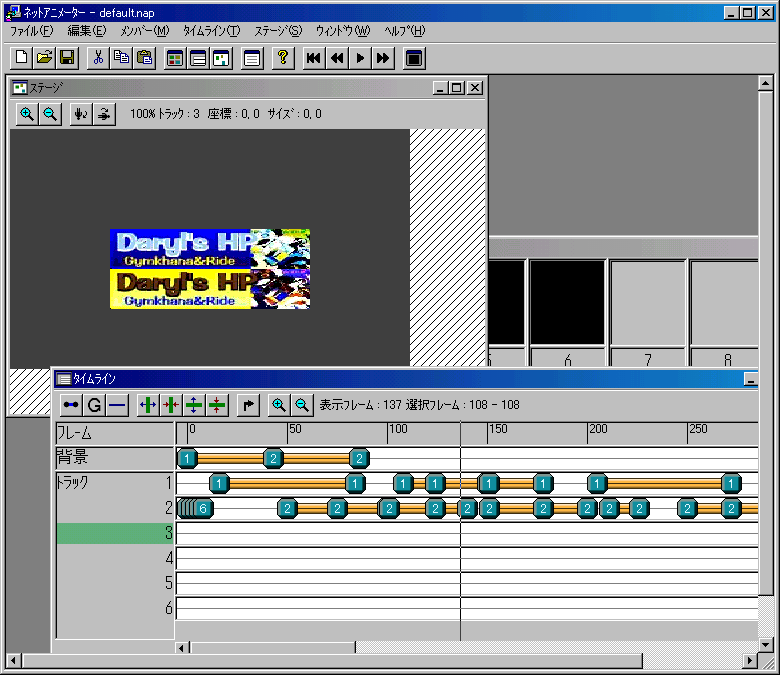780x675 pixels.
Task: Click the timeline right-turn arrow icon
Action: 249,405
